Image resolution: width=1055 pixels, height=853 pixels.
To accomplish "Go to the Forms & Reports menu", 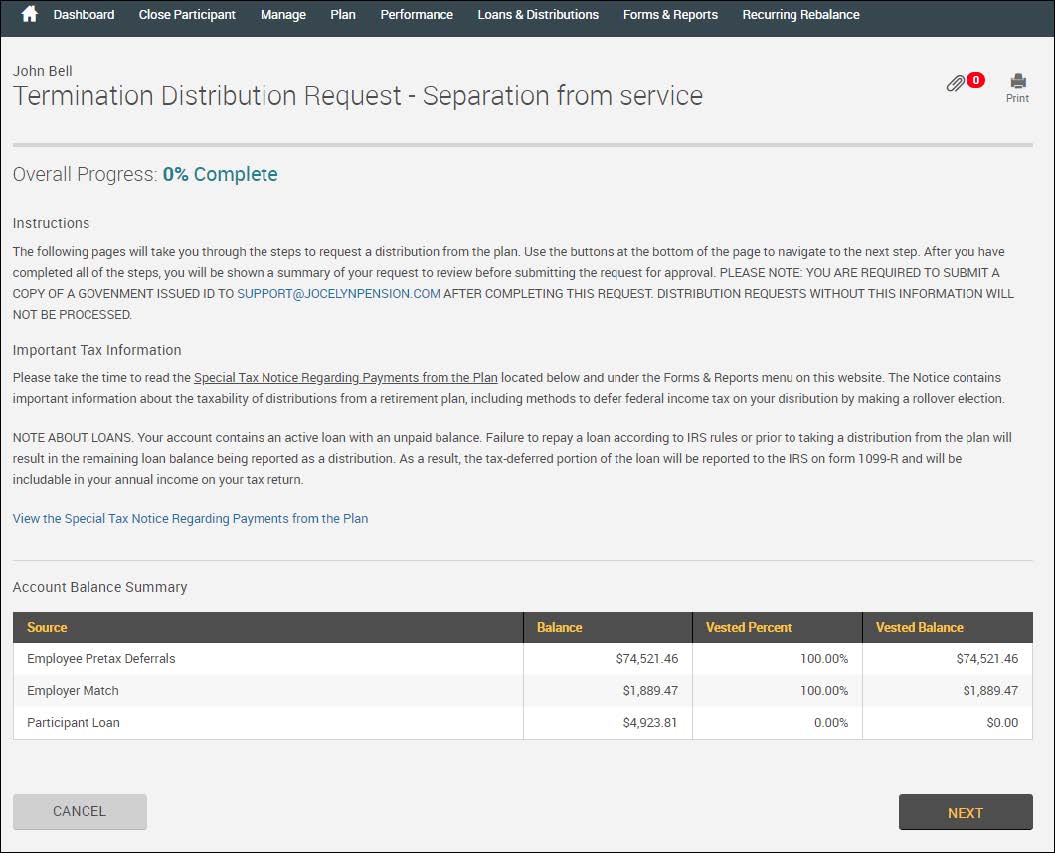I will pos(670,15).
